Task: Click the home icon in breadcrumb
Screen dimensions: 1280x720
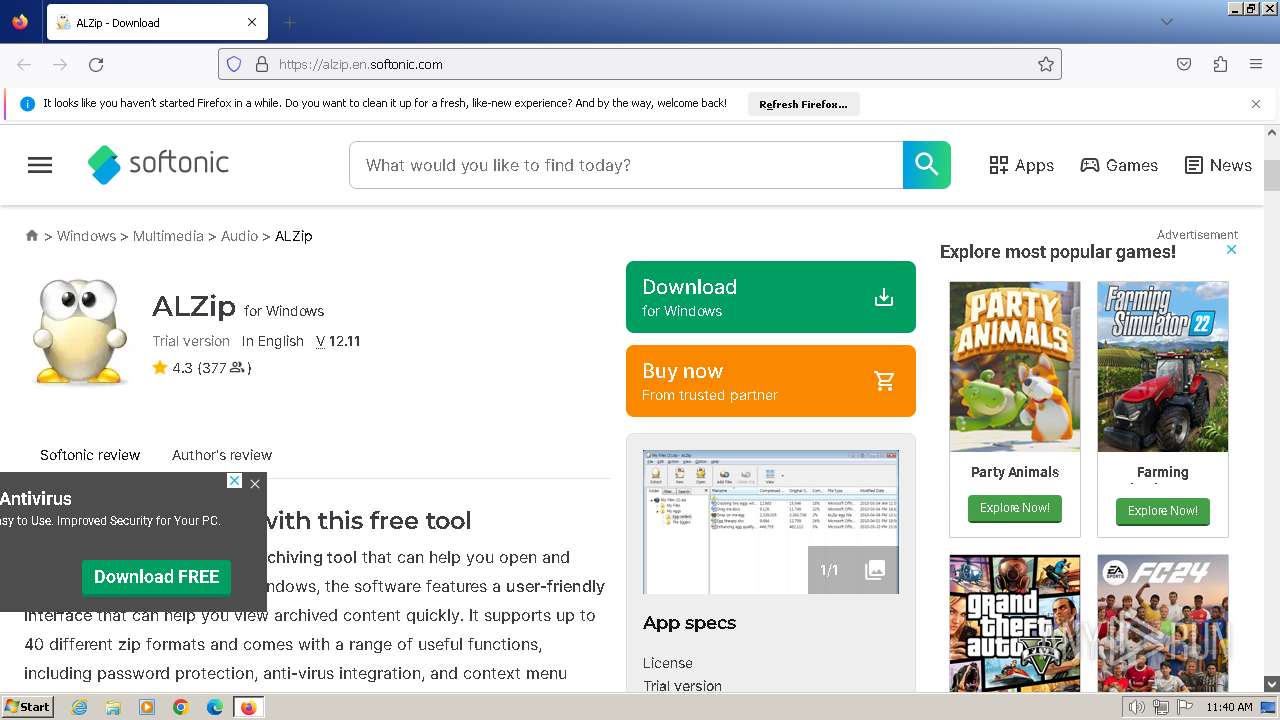Action: [32, 236]
